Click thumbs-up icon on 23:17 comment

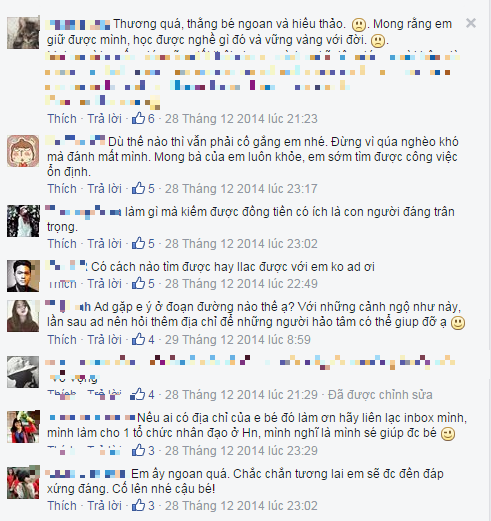pyautogui.click(x=138, y=188)
